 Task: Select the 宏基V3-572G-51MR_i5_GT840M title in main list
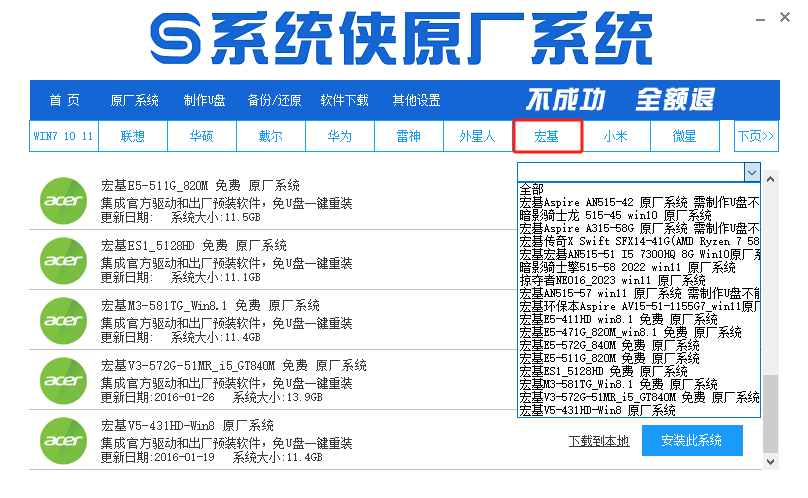coord(233,366)
